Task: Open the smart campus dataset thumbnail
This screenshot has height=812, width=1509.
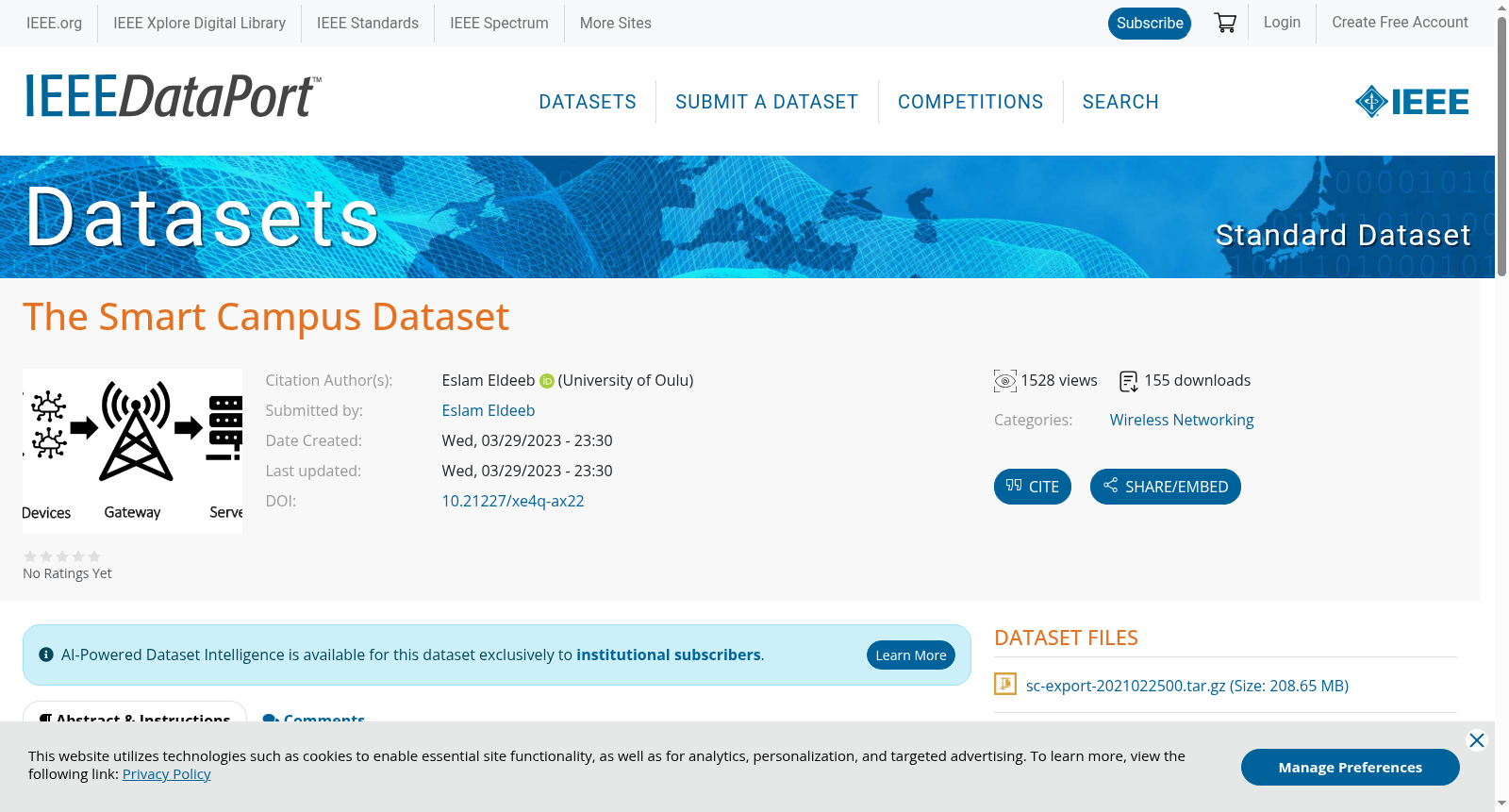Action: (132, 451)
